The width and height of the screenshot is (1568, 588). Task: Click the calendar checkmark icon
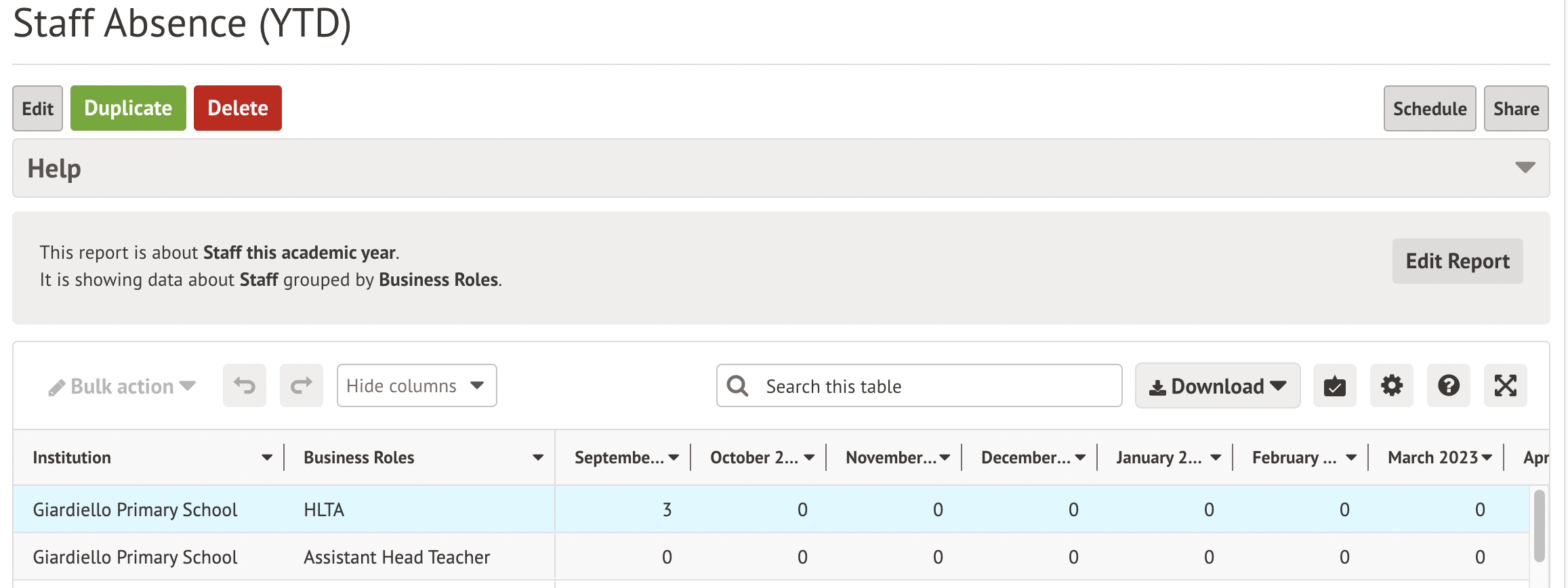click(1334, 385)
